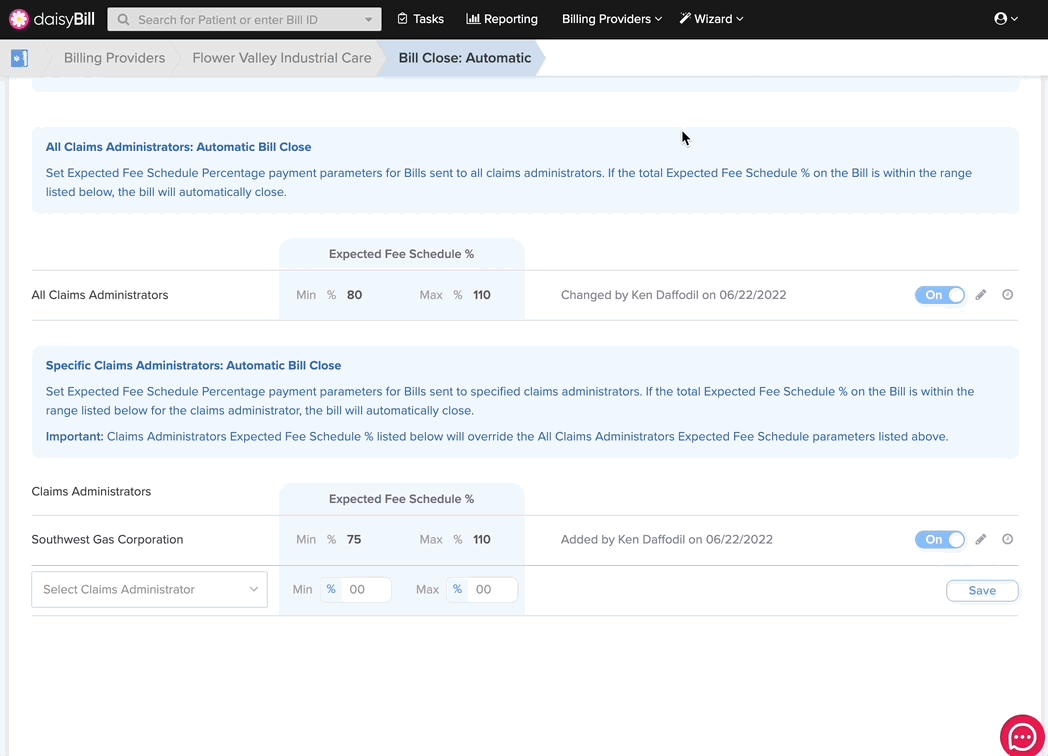
Task: View history for All Claims Administrators
Action: [1007, 295]
